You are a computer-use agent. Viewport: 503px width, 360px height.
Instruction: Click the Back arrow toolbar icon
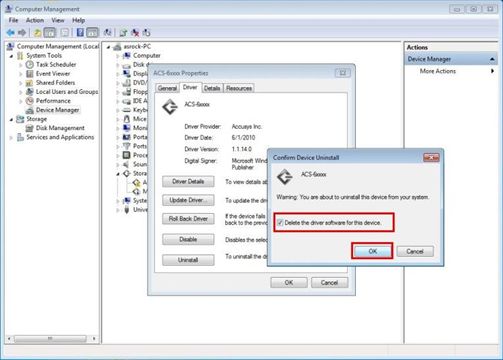(x=11, y=32)
